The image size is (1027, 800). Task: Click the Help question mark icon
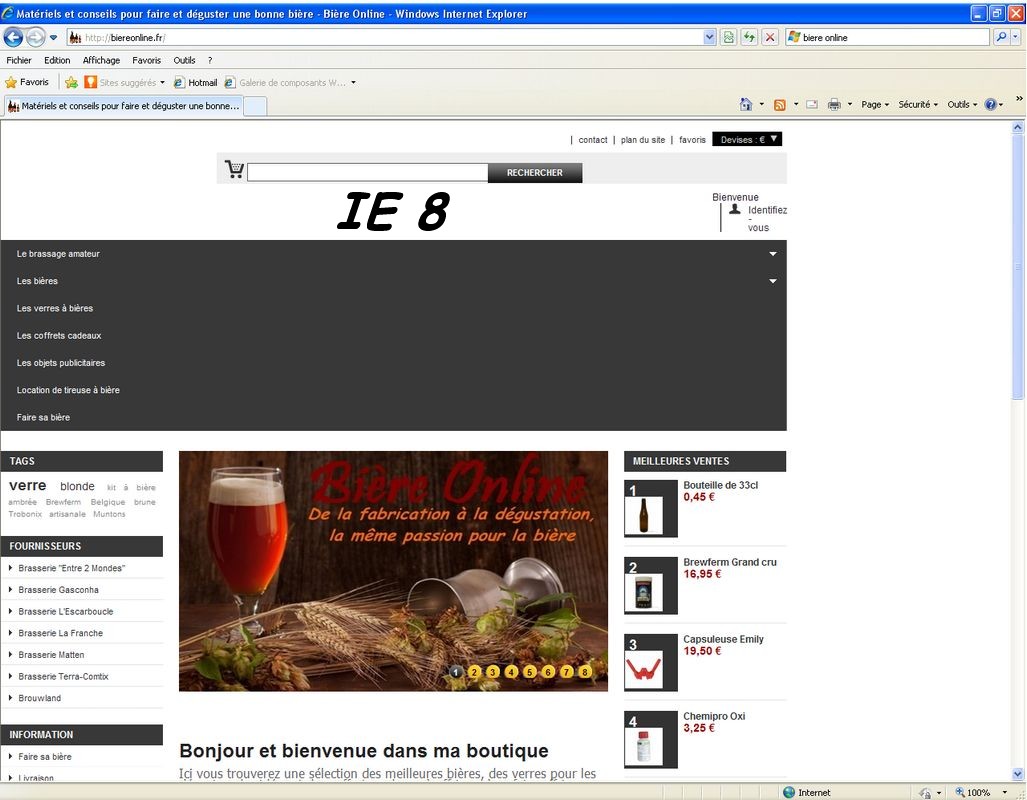pos(990,104)
